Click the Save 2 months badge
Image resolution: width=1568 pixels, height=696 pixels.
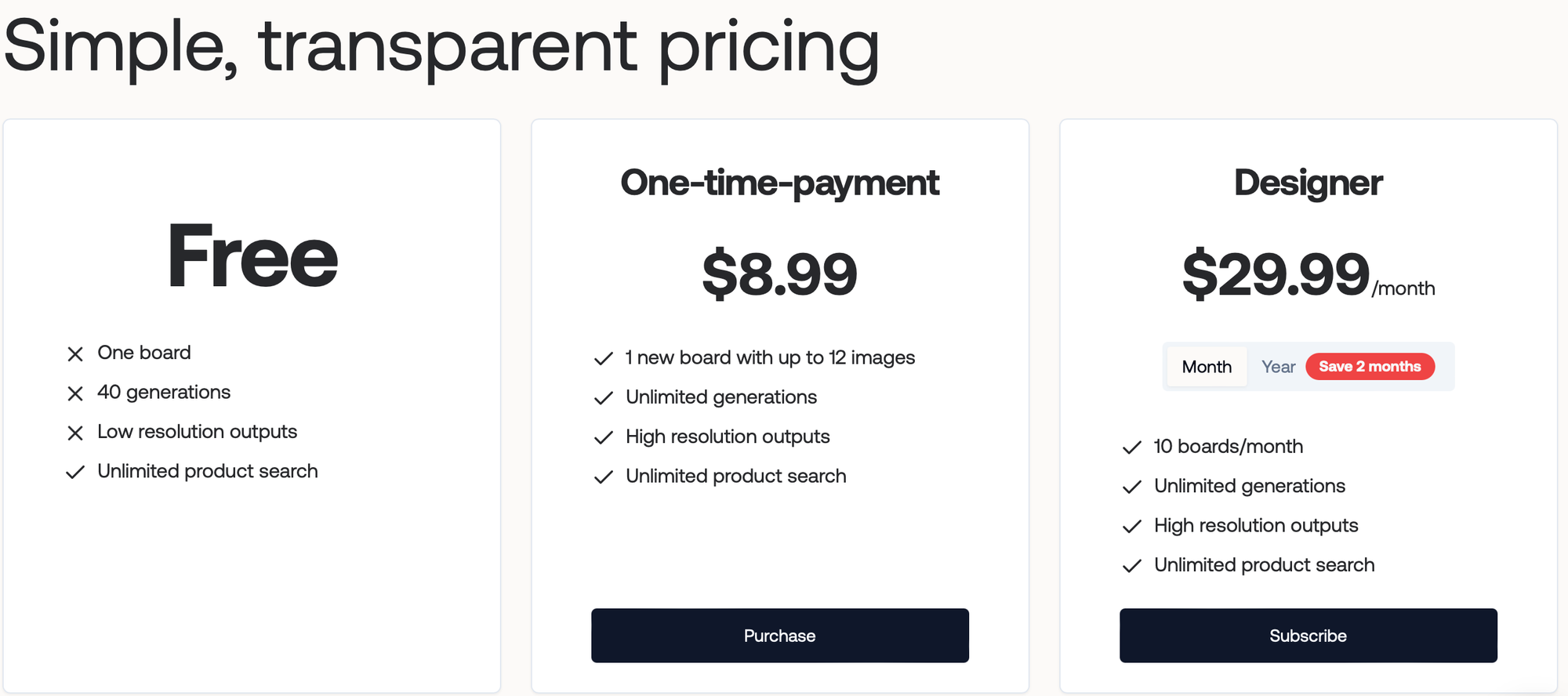click(x=1370, y=367)
